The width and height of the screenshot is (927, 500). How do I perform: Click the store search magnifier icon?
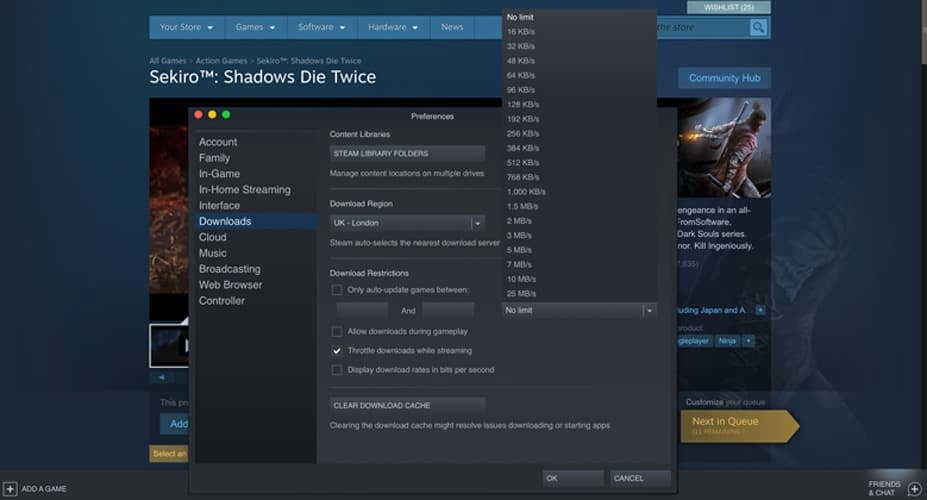coord(758,27)
